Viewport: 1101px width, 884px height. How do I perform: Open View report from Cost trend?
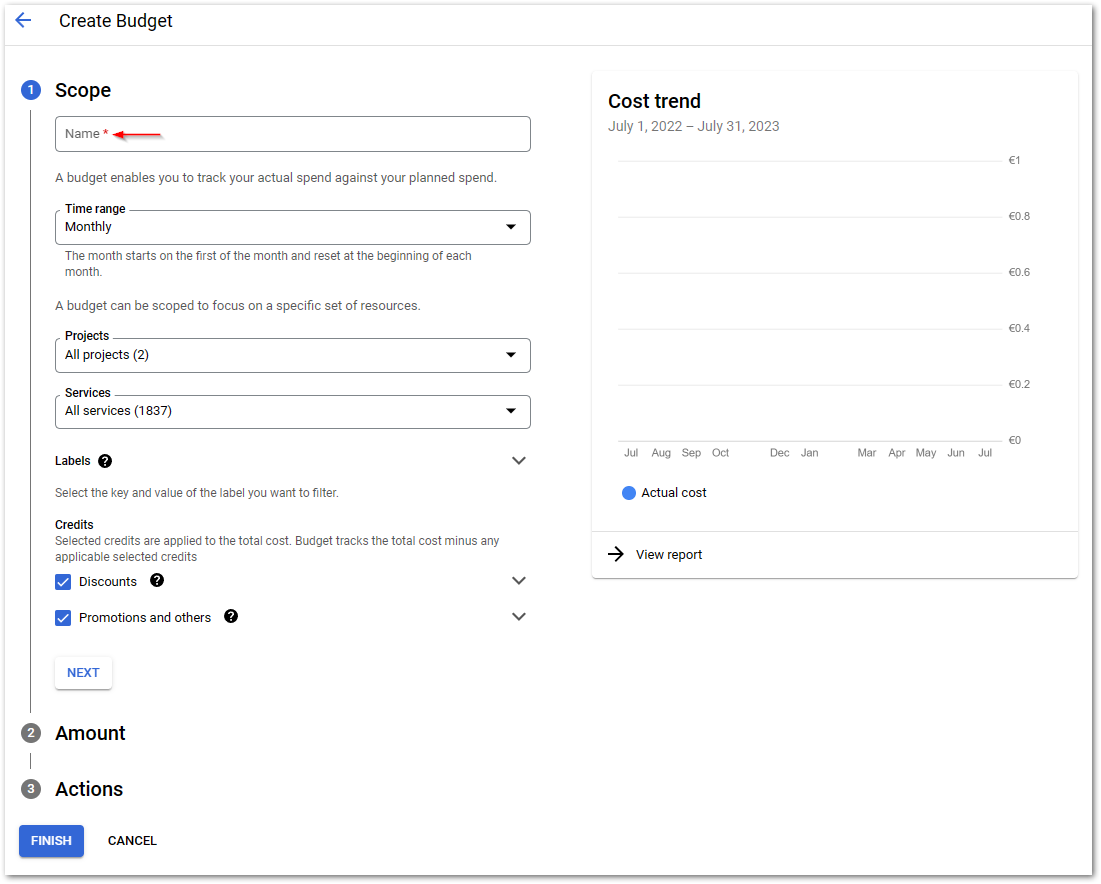[x=668, y=554]
